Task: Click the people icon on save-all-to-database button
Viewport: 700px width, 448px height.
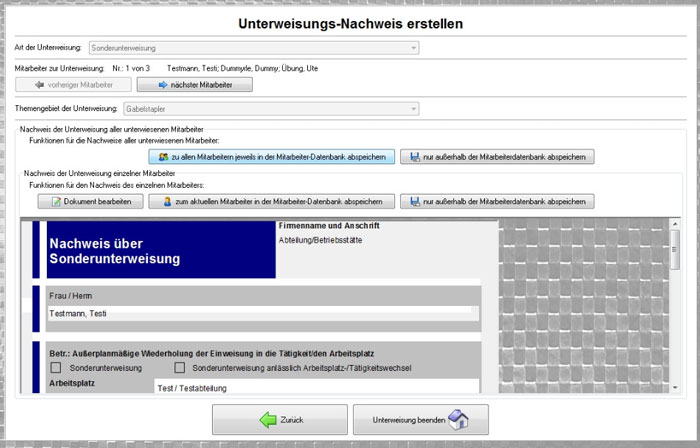Action: (163, 157)
